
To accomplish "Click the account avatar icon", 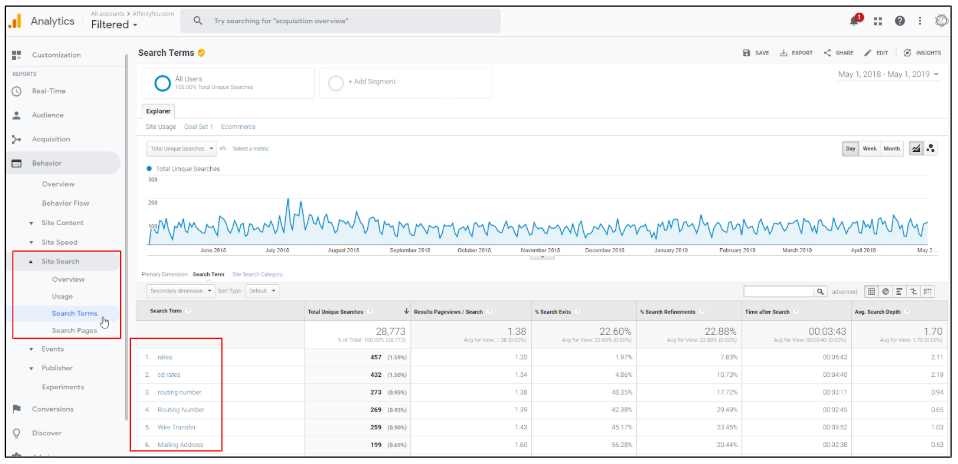I will [x=941, y=21].
